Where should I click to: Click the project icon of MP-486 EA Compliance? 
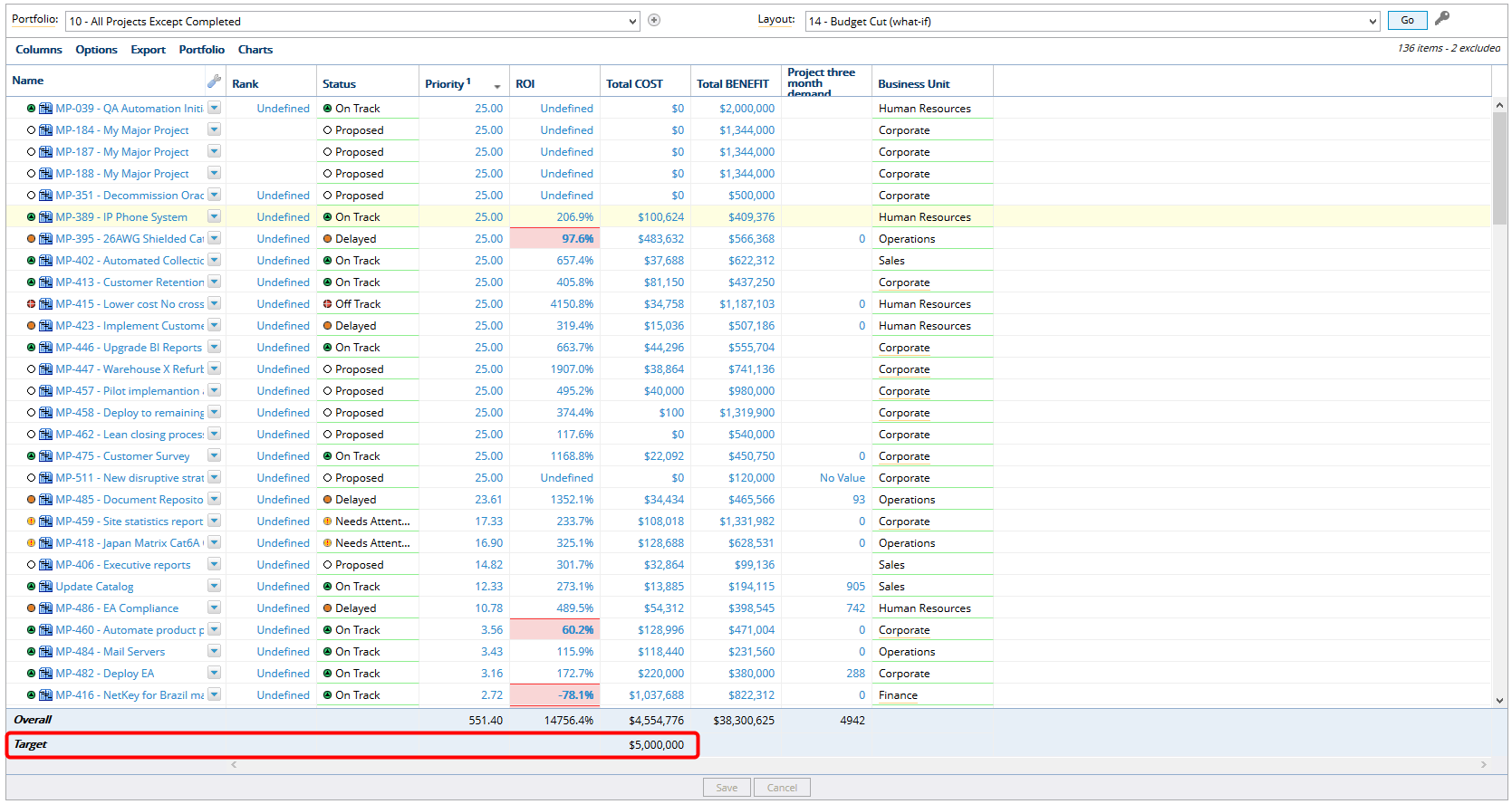click(x=45, y=608)
